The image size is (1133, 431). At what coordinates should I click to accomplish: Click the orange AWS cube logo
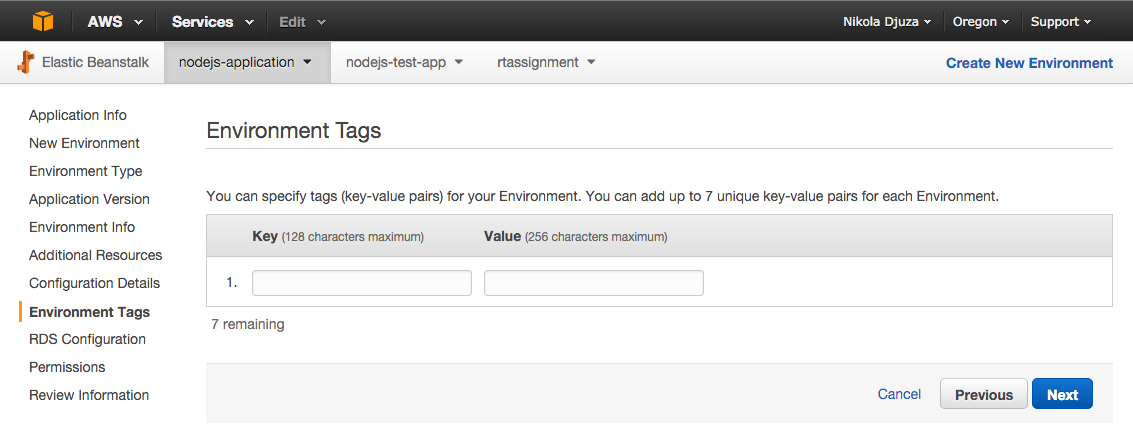[43, 22]
